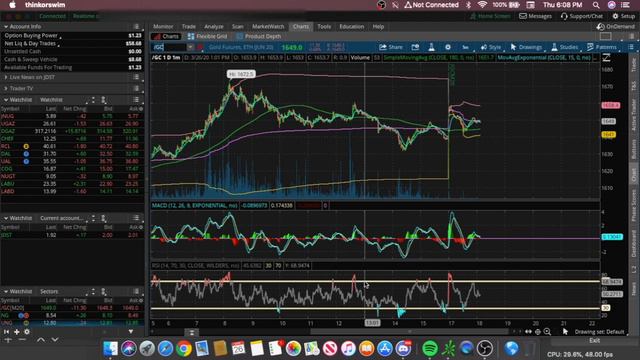Open the Tools tab
640x360 pixels.
[324, 27]
